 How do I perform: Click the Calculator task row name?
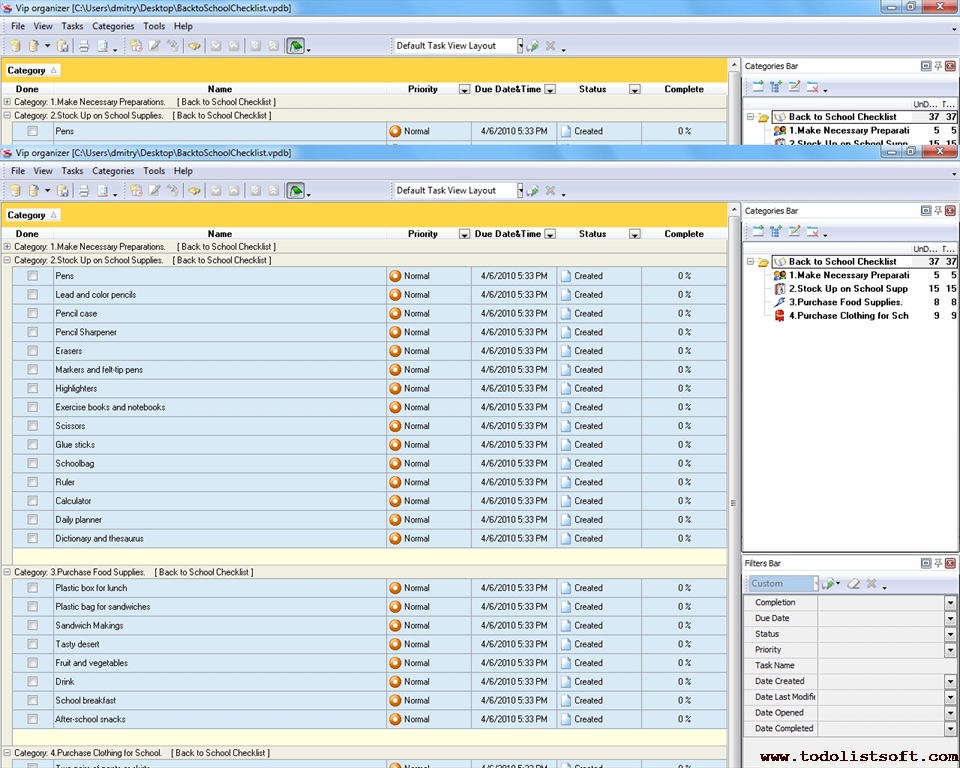(73, 501)
